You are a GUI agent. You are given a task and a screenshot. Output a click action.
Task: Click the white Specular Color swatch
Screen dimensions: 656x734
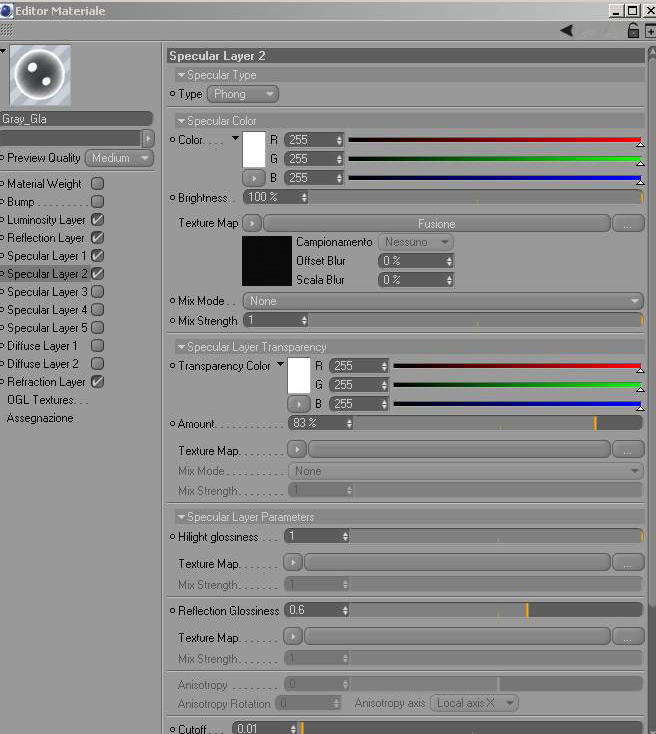[254, 150]
